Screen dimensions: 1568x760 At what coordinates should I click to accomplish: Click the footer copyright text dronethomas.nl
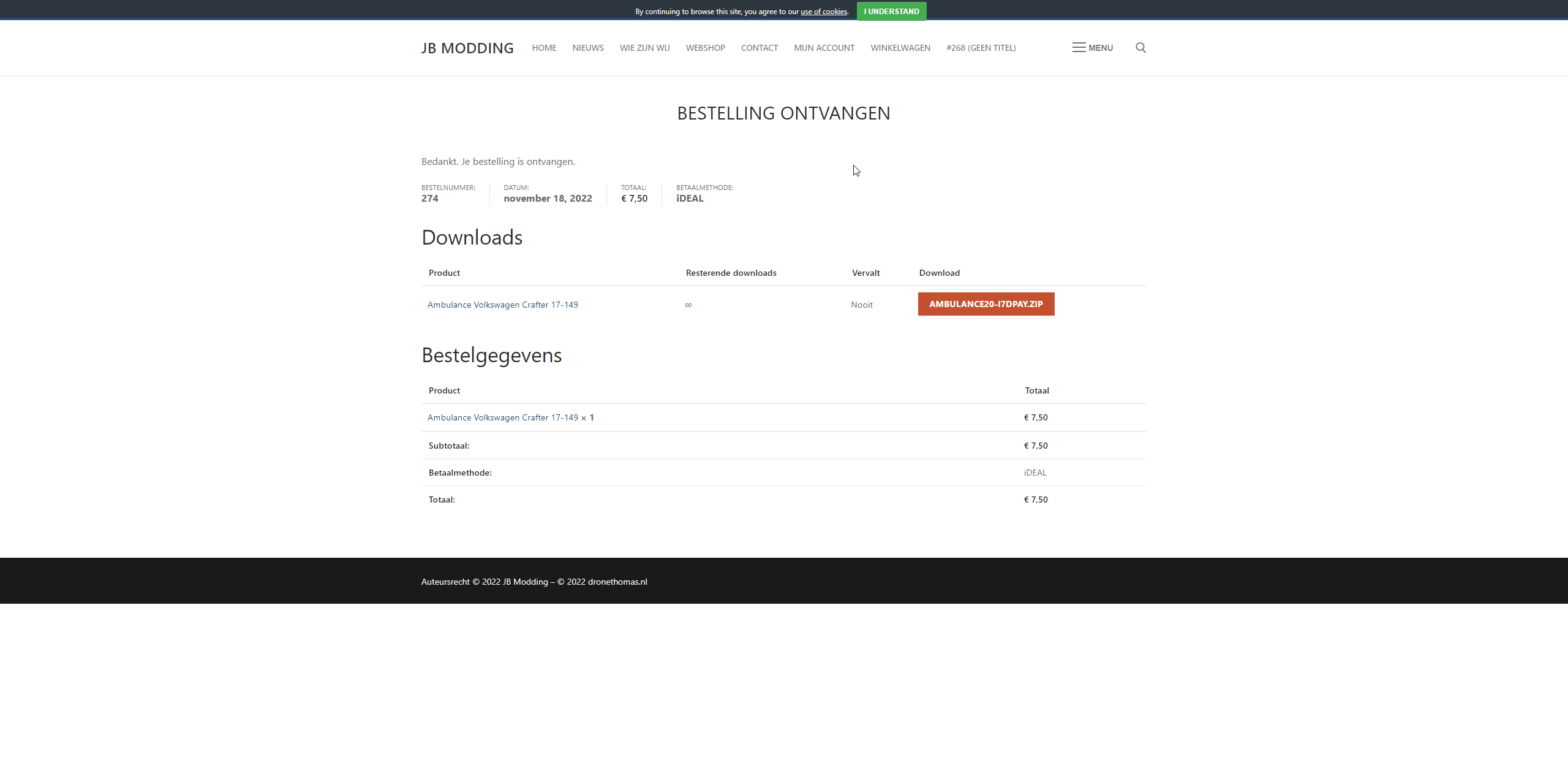617,582
